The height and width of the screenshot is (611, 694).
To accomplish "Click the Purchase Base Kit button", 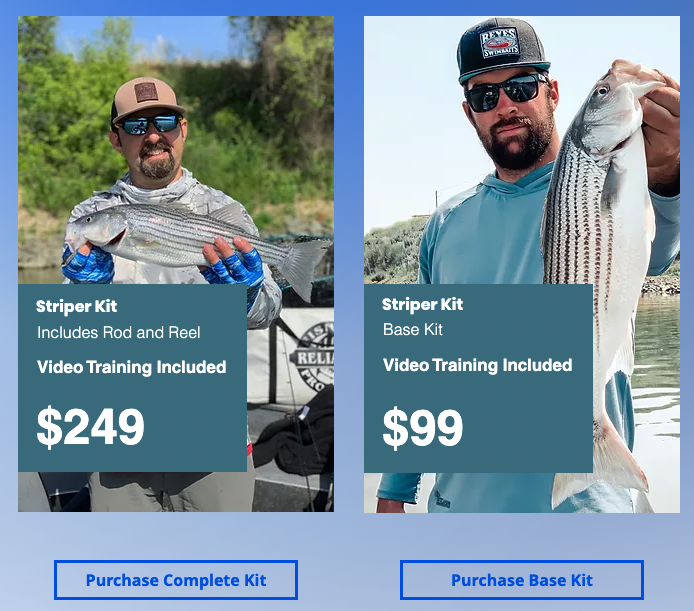I will [522, 580].
